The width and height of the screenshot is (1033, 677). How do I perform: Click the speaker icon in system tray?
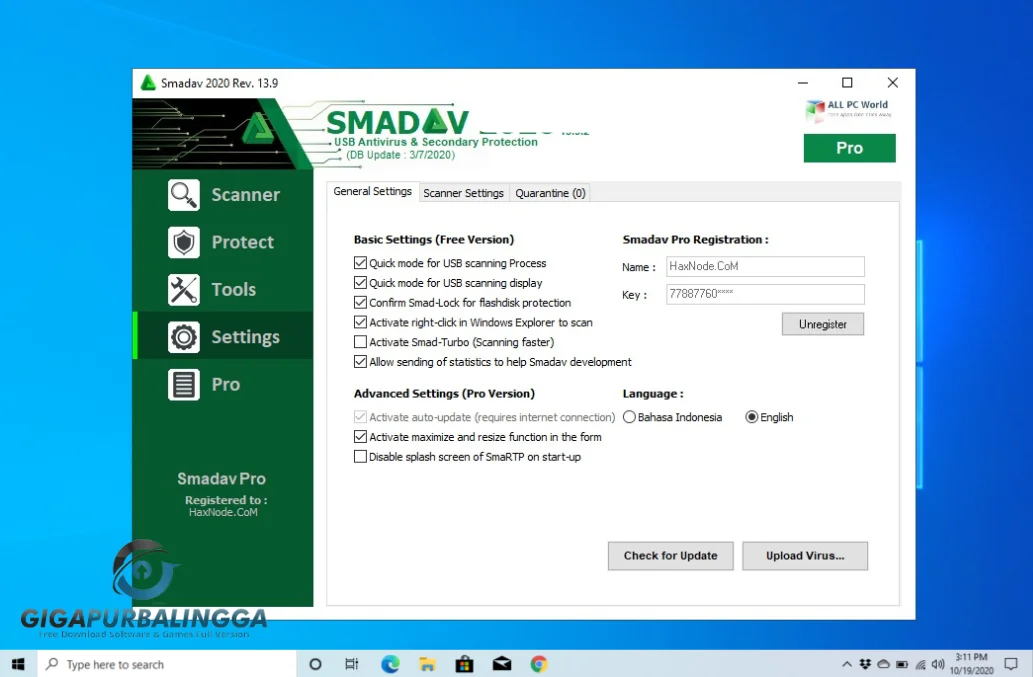click(936, 663)
